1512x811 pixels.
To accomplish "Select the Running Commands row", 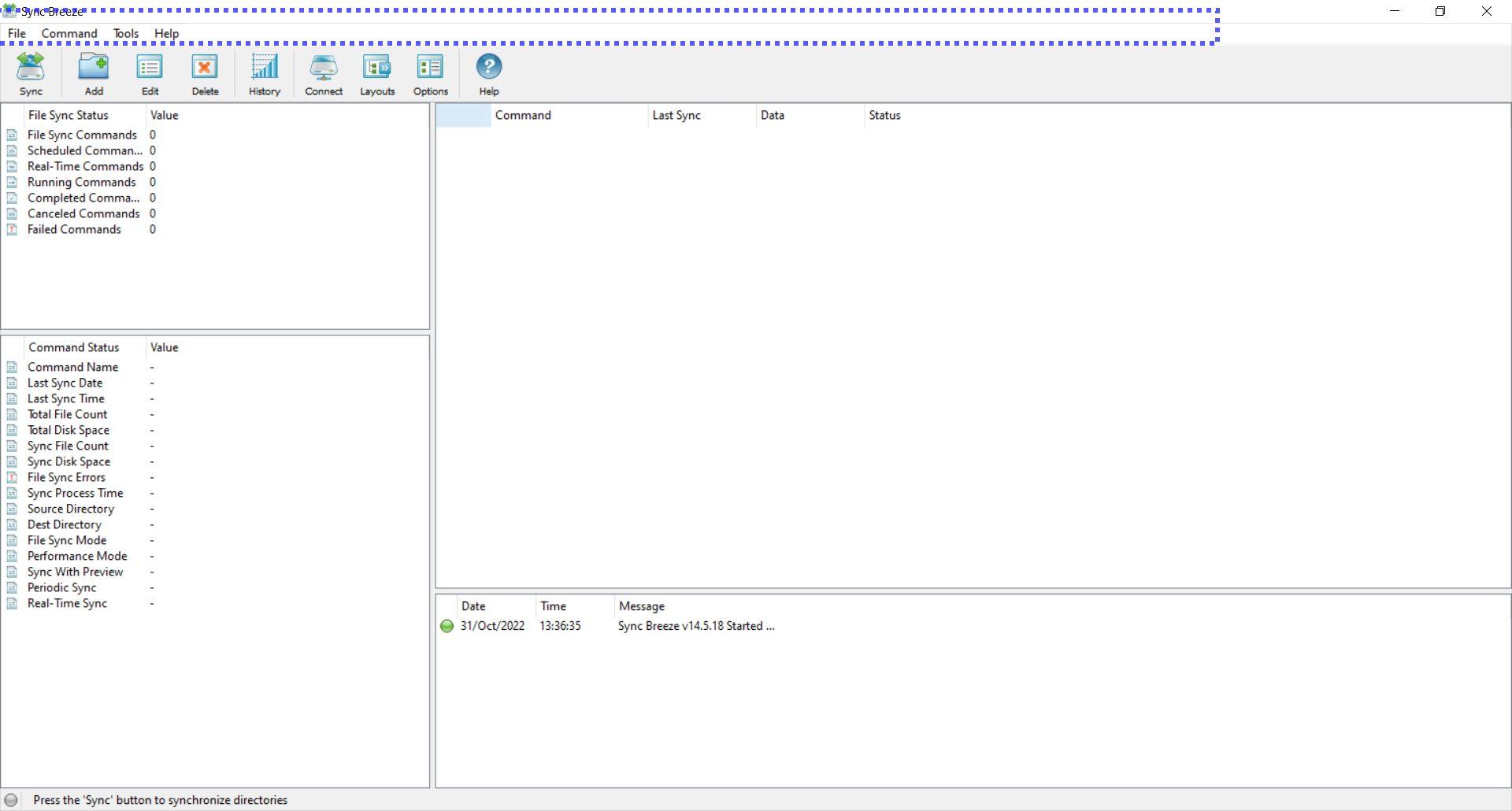I will [x=215, y=182].
